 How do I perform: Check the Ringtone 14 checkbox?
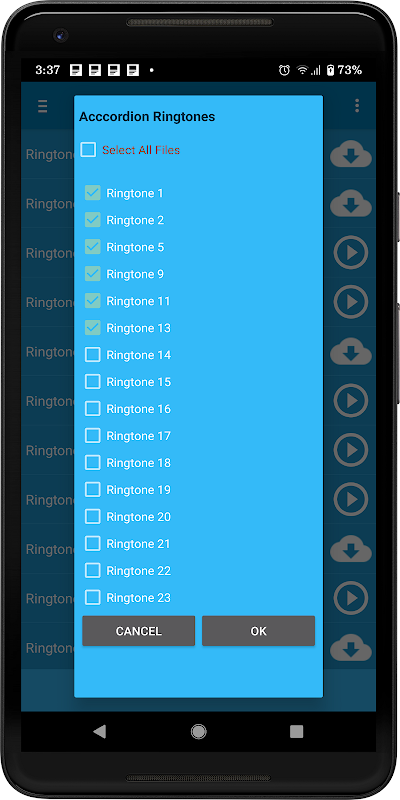click(x=92, y=355)
